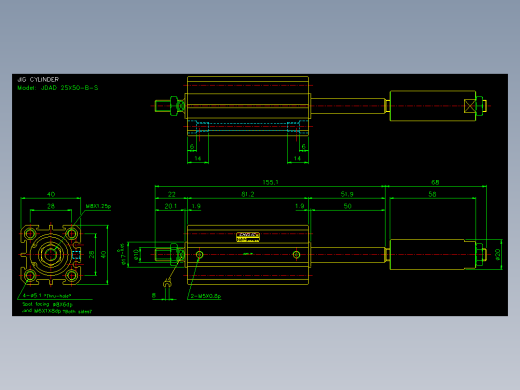Select the M6X1X8dp both sides note
This screenshot has width=520, height=390.
57,311
